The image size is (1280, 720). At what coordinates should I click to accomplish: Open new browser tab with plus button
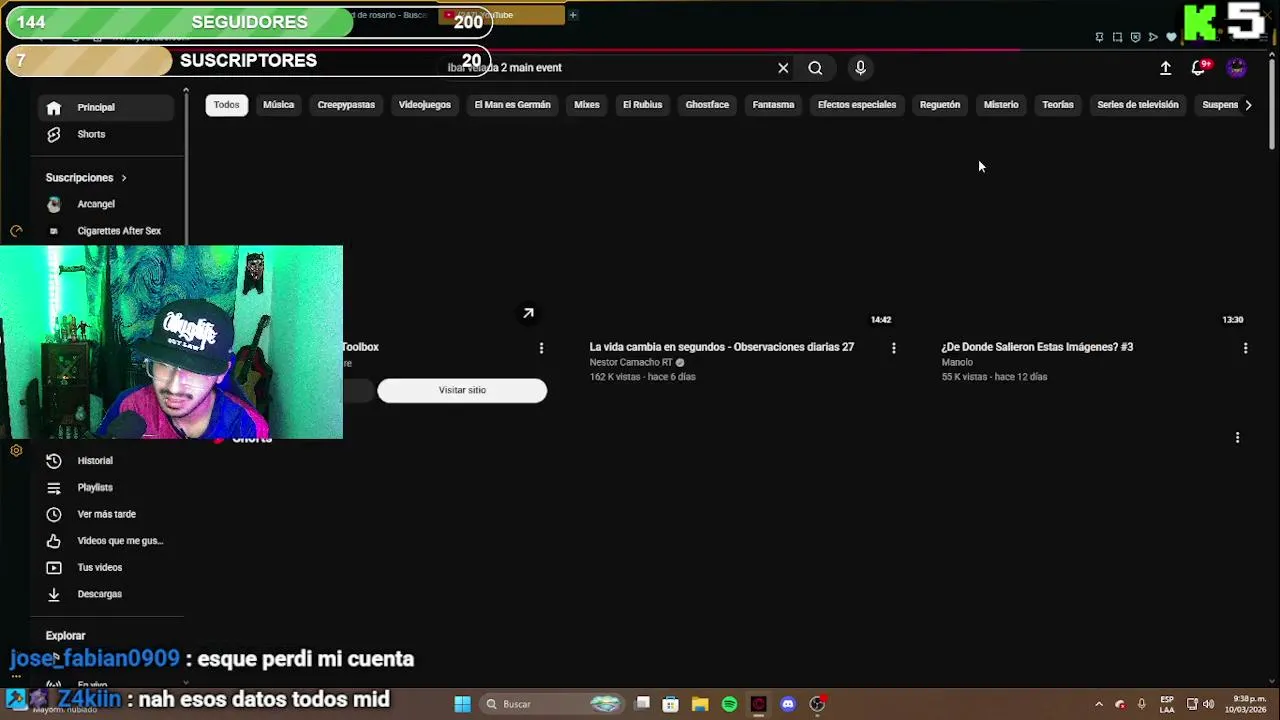pyautogui.click(x=573, y=15)
